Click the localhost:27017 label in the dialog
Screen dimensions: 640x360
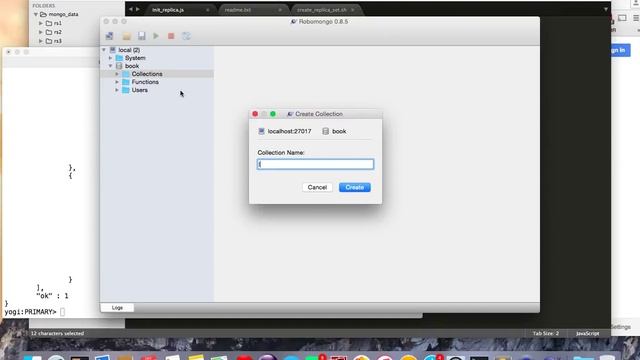click(x=289, y=131)
